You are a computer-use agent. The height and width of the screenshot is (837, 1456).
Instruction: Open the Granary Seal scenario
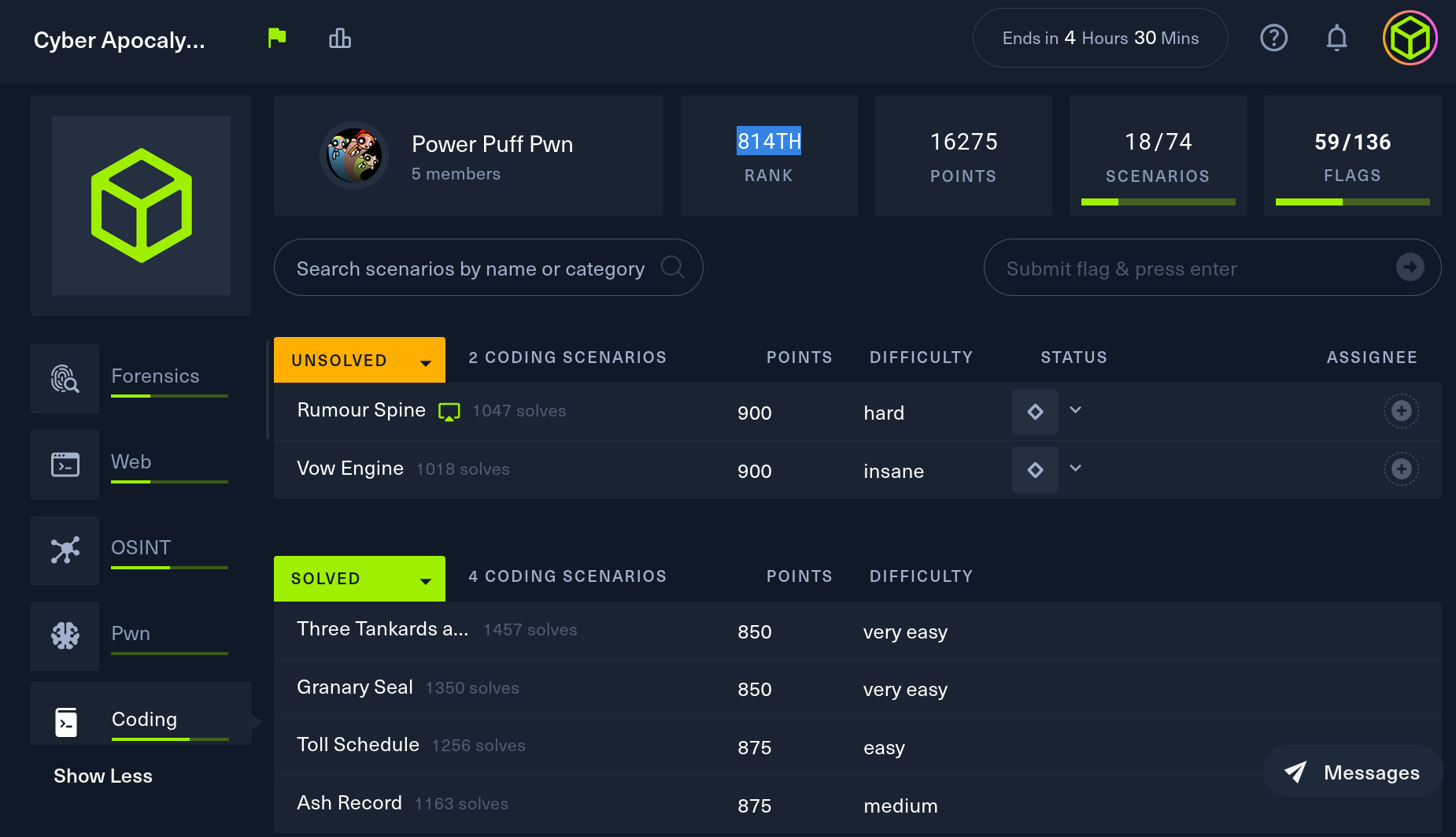(355, 687)
